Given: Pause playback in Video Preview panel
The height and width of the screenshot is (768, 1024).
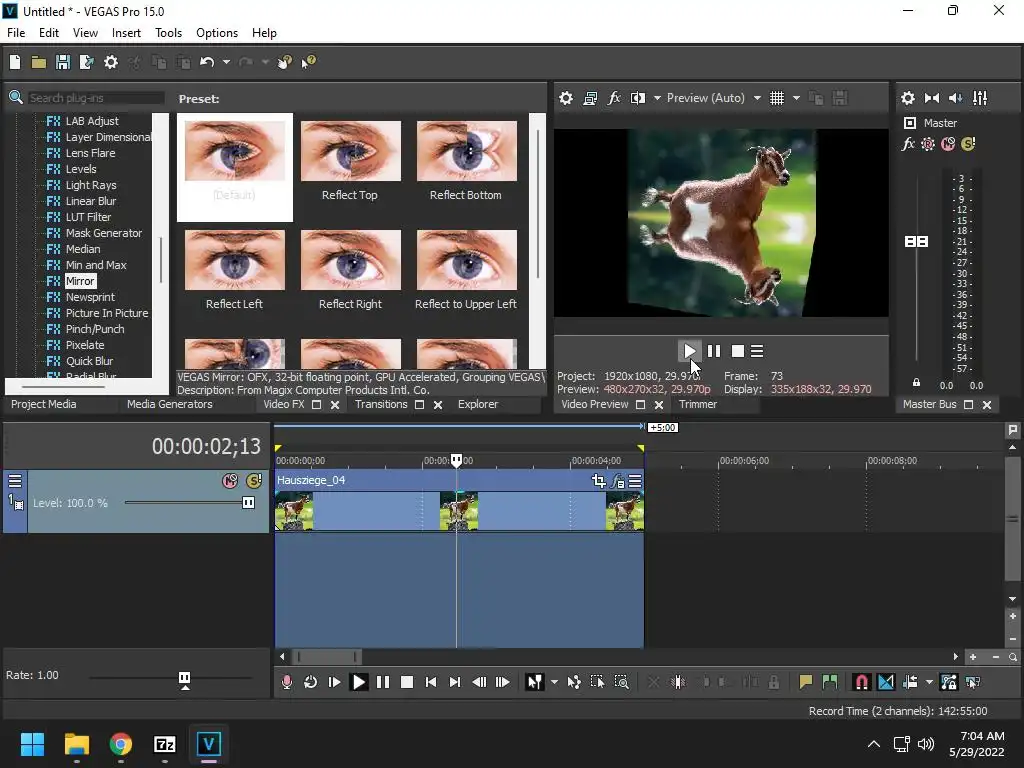Looking at the screenshot, I should tap(714, 351).
